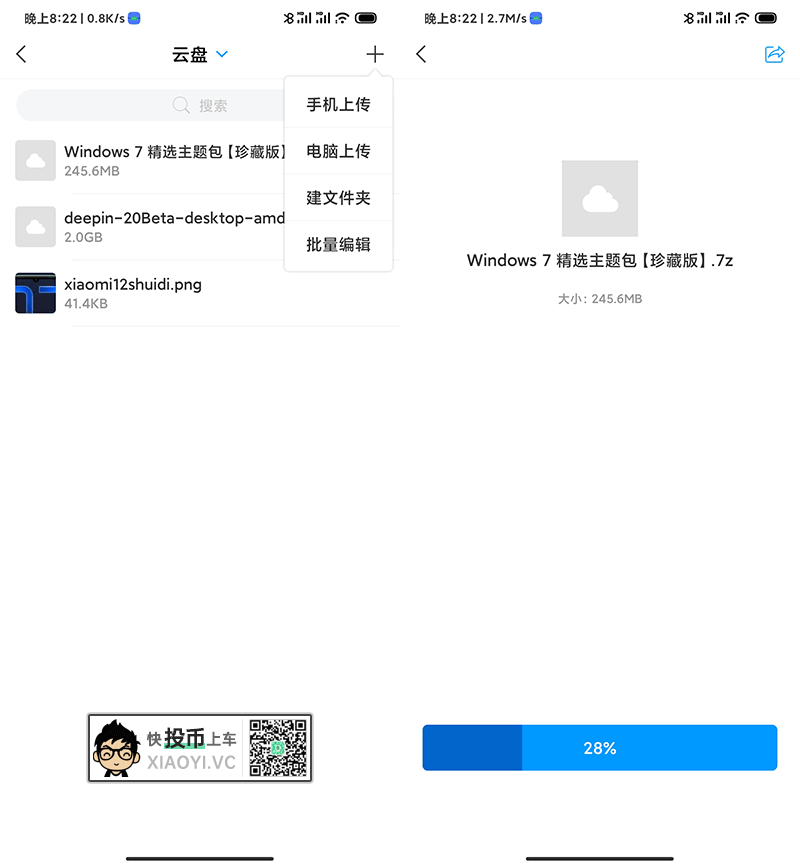Select the cloud icon above the downloading filename

pos(600,198)
